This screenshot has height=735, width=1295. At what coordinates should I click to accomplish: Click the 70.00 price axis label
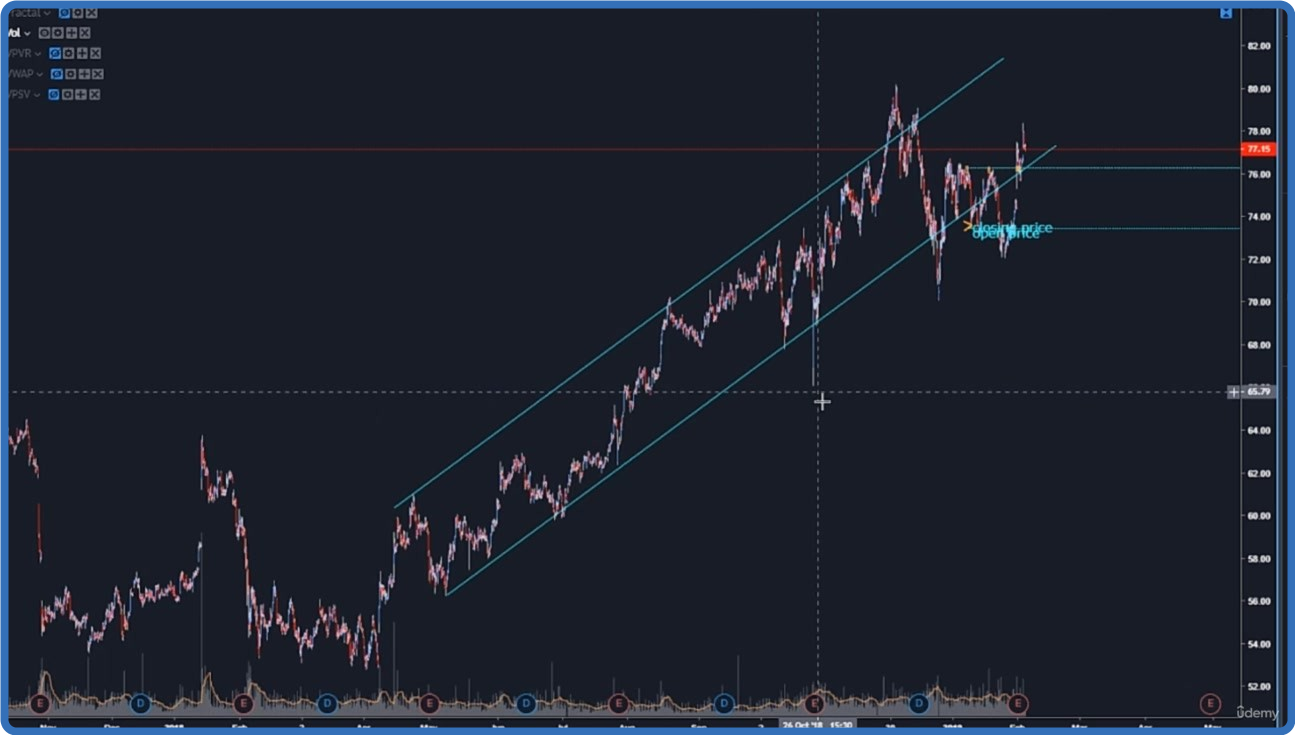1258,302
